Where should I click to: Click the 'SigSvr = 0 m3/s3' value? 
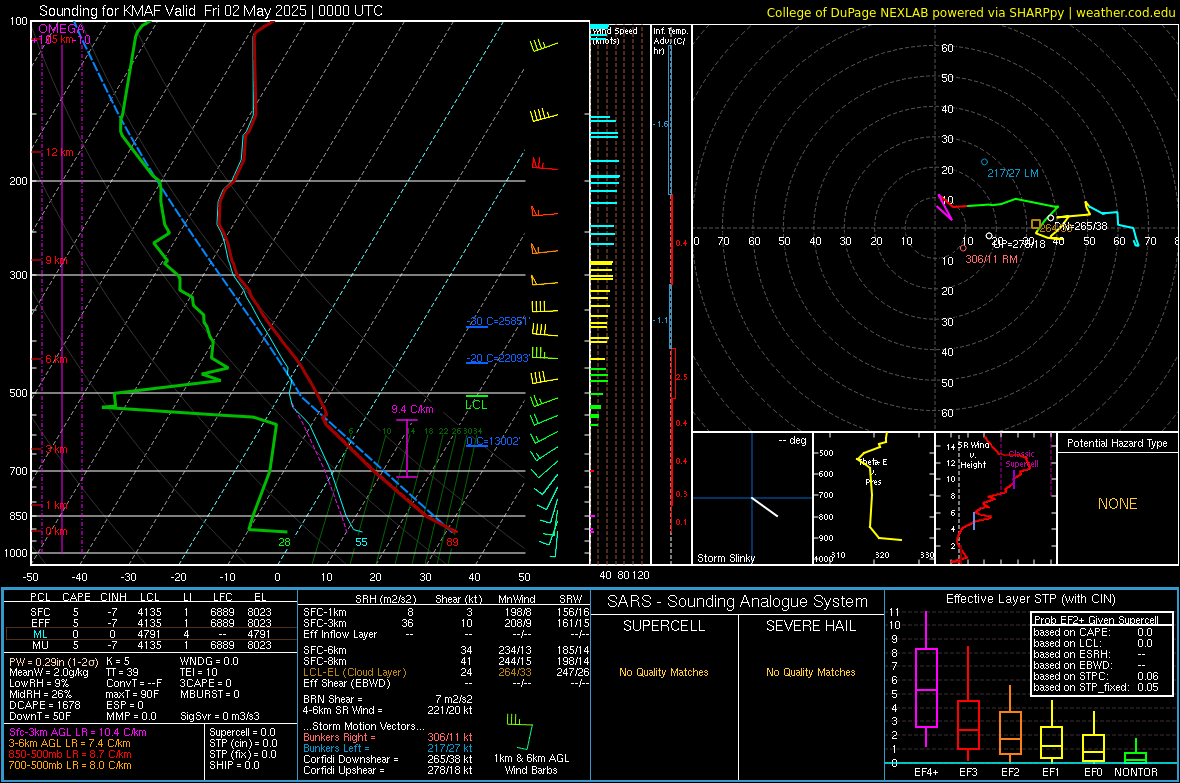click(220, 717)
